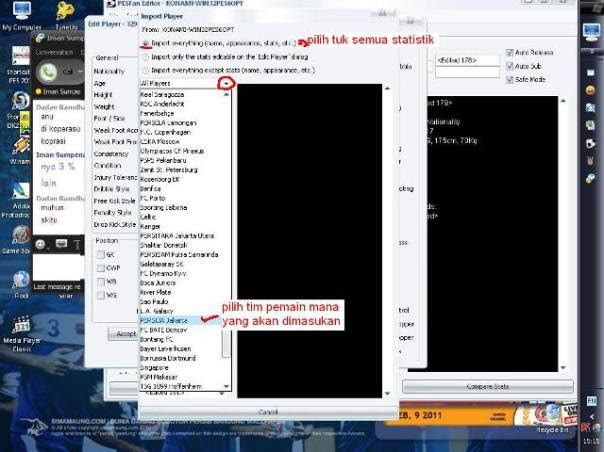The image size is (604, 452).
Task: Open Media Player Classic shortcut
Action: click(x=22, y=334)
